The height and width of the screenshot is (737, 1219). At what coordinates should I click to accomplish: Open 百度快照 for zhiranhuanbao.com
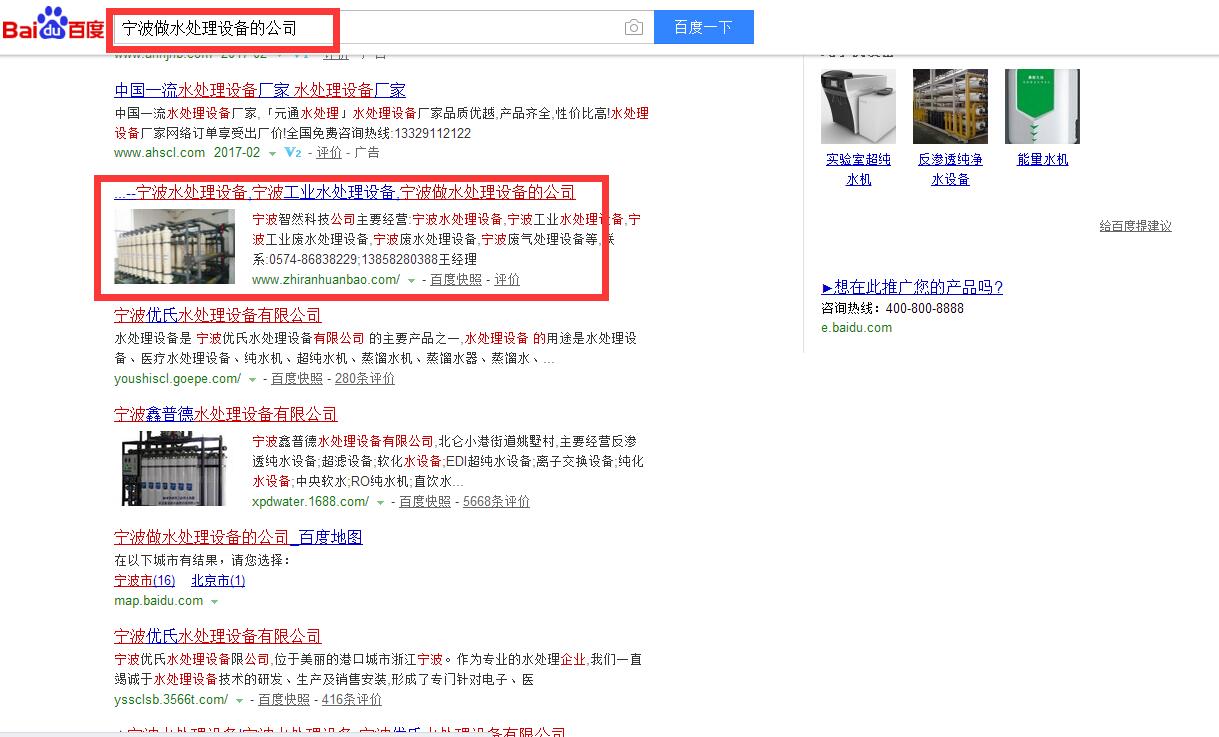coord(456,280)
